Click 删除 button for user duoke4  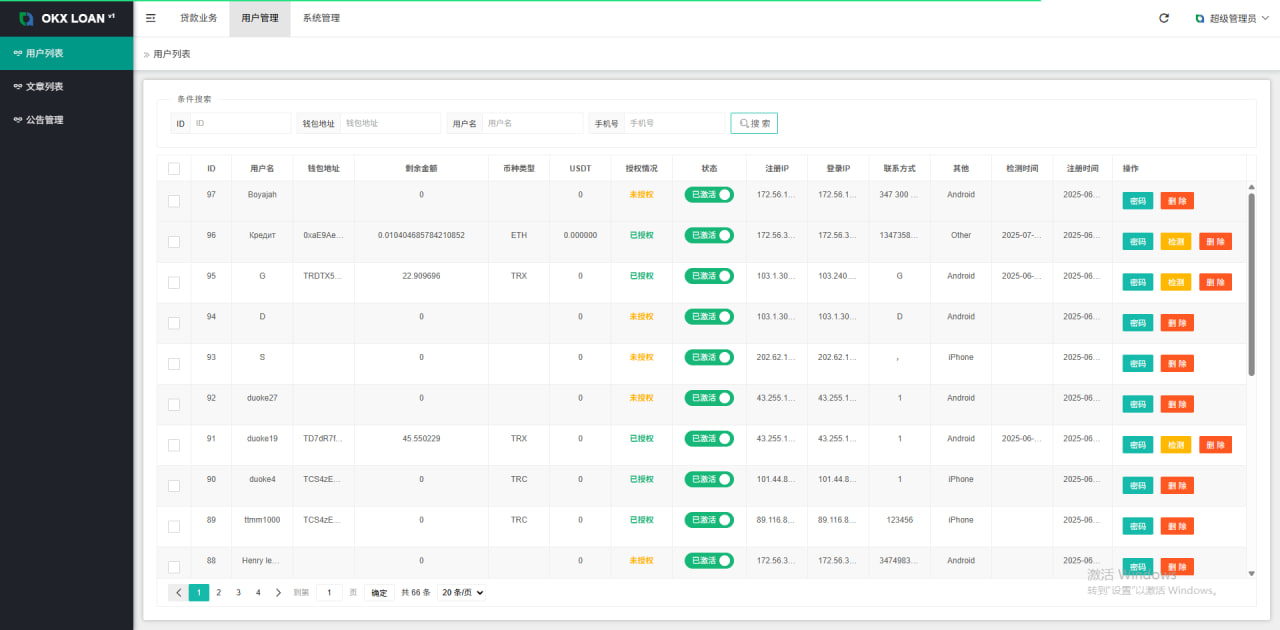(x=1177, y=486)
